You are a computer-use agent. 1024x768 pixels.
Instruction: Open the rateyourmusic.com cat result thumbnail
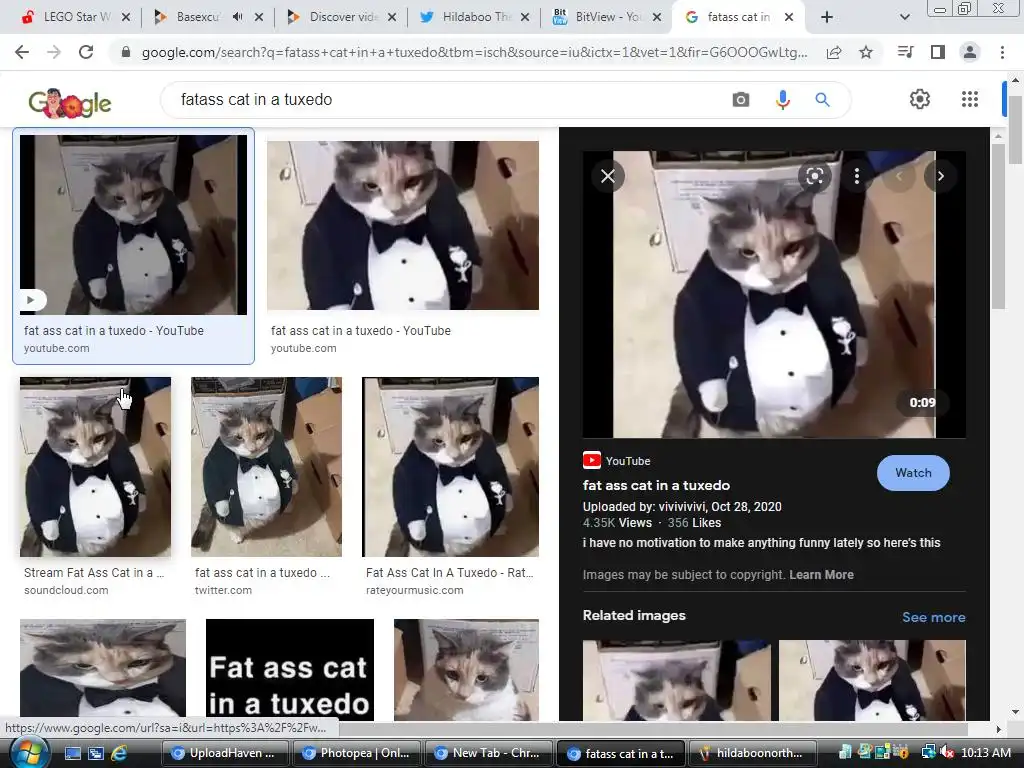(451, 467)
